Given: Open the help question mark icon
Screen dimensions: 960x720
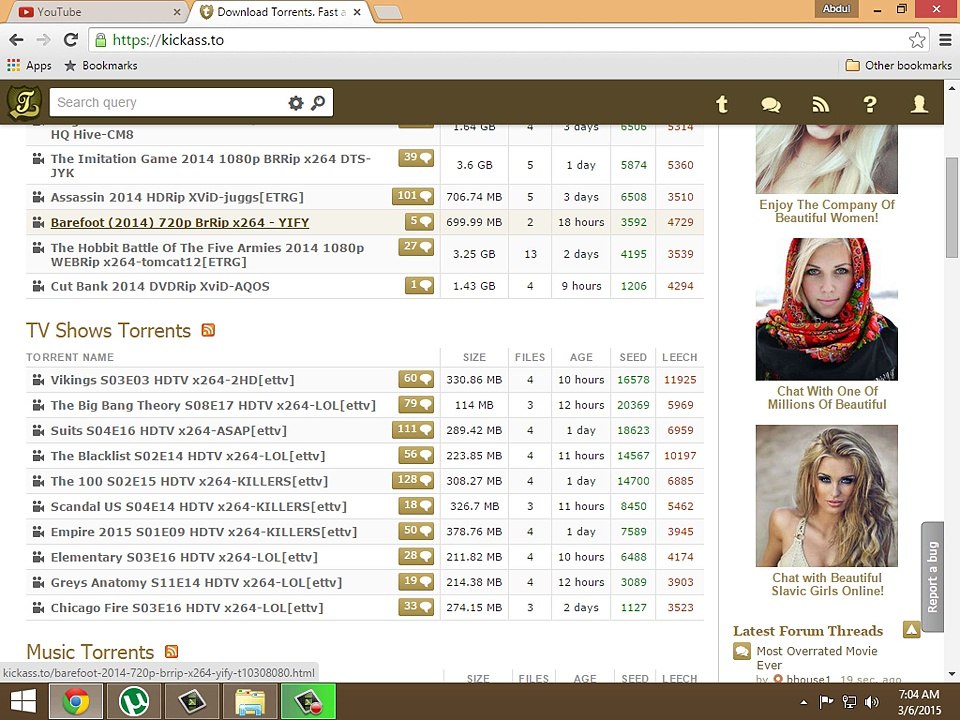Looking at the screenshot, I should pyautogui.click(x=870, y=105).
